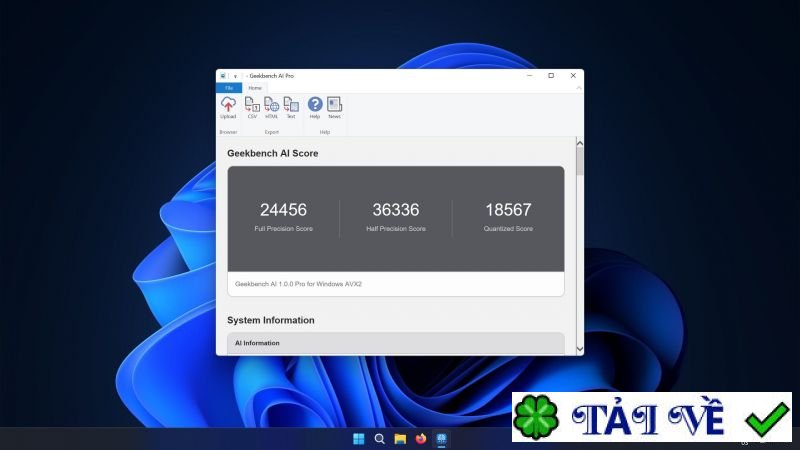
Task: Click the Full Precision Score value 24456
Action: point(283,210)
